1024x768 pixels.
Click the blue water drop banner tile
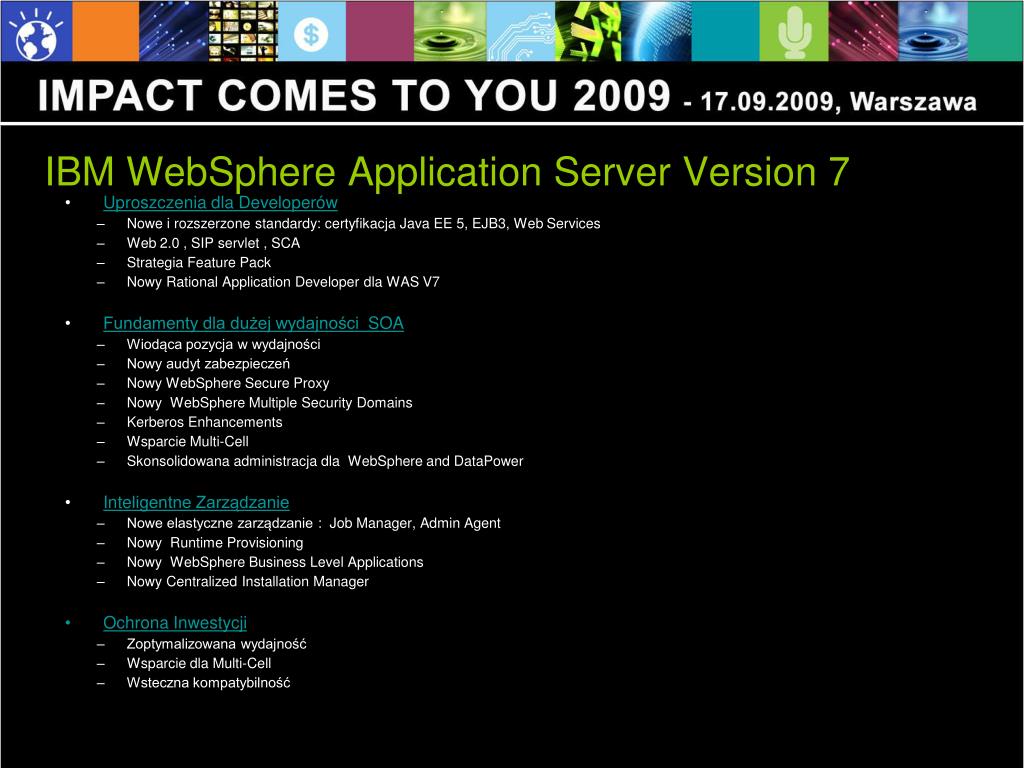pyautogui.click(x=933, y=31)
